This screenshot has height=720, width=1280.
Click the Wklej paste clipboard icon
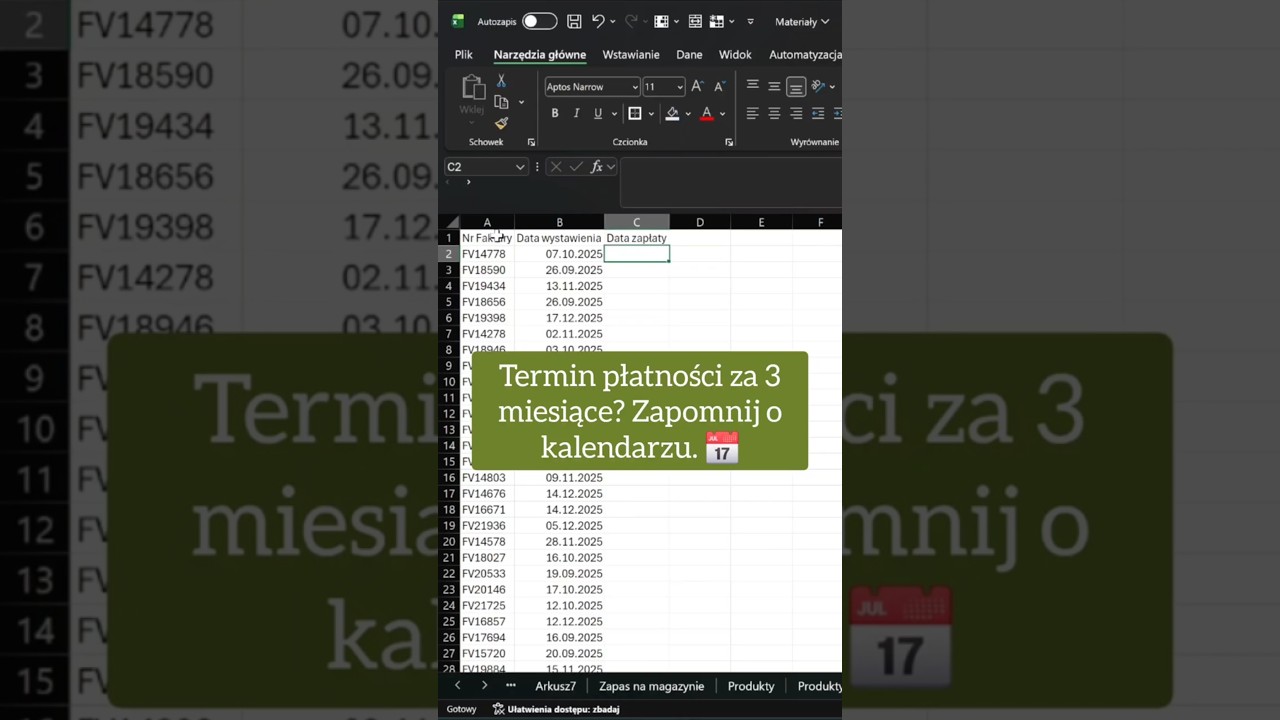click(472, 88)
